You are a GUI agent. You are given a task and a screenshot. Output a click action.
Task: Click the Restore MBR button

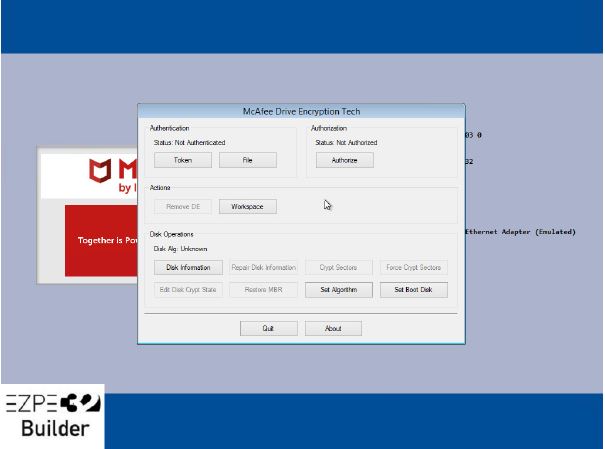click(x=264, y=290)
